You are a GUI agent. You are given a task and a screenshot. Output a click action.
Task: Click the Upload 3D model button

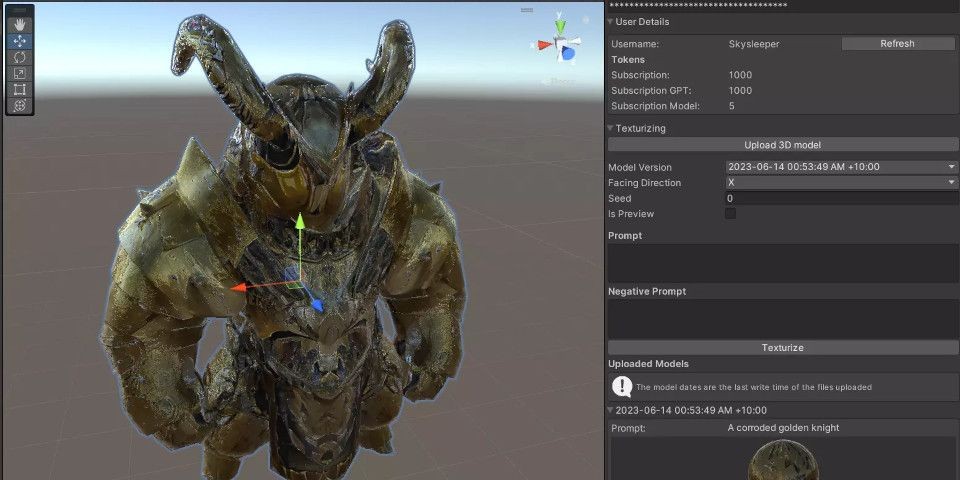point(782,145)
